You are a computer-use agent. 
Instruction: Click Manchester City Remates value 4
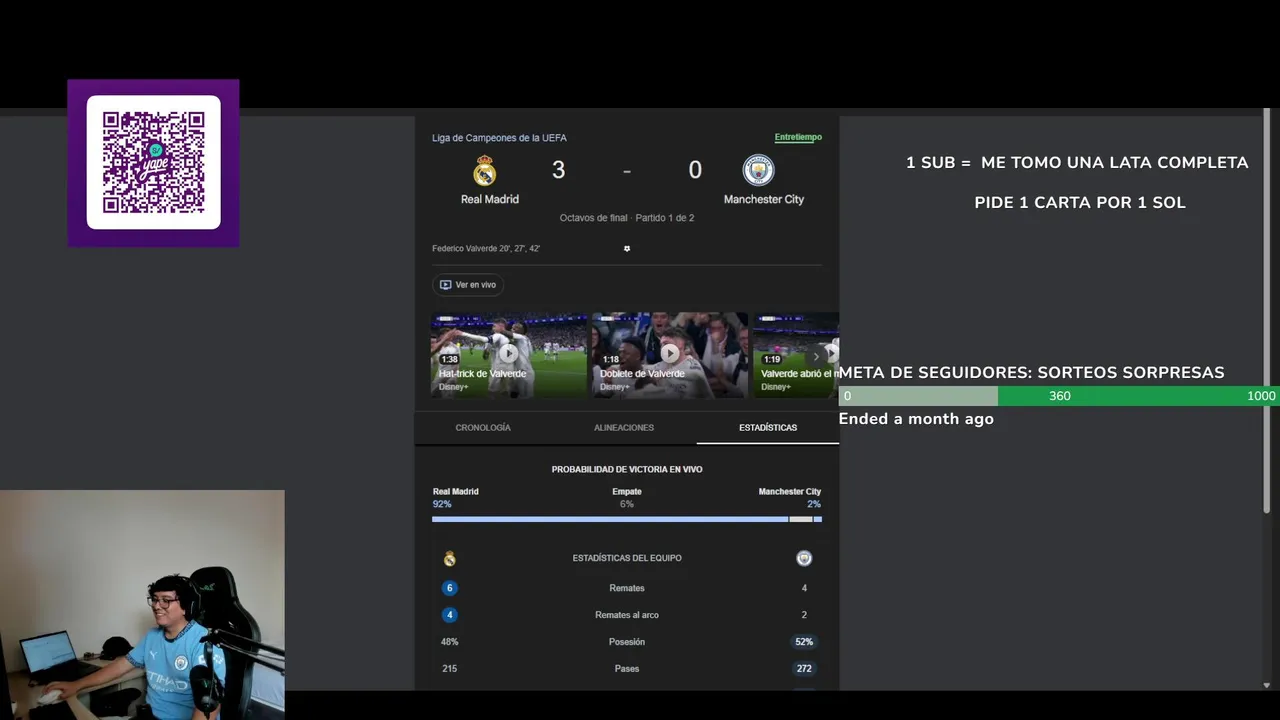pos(804,588)
